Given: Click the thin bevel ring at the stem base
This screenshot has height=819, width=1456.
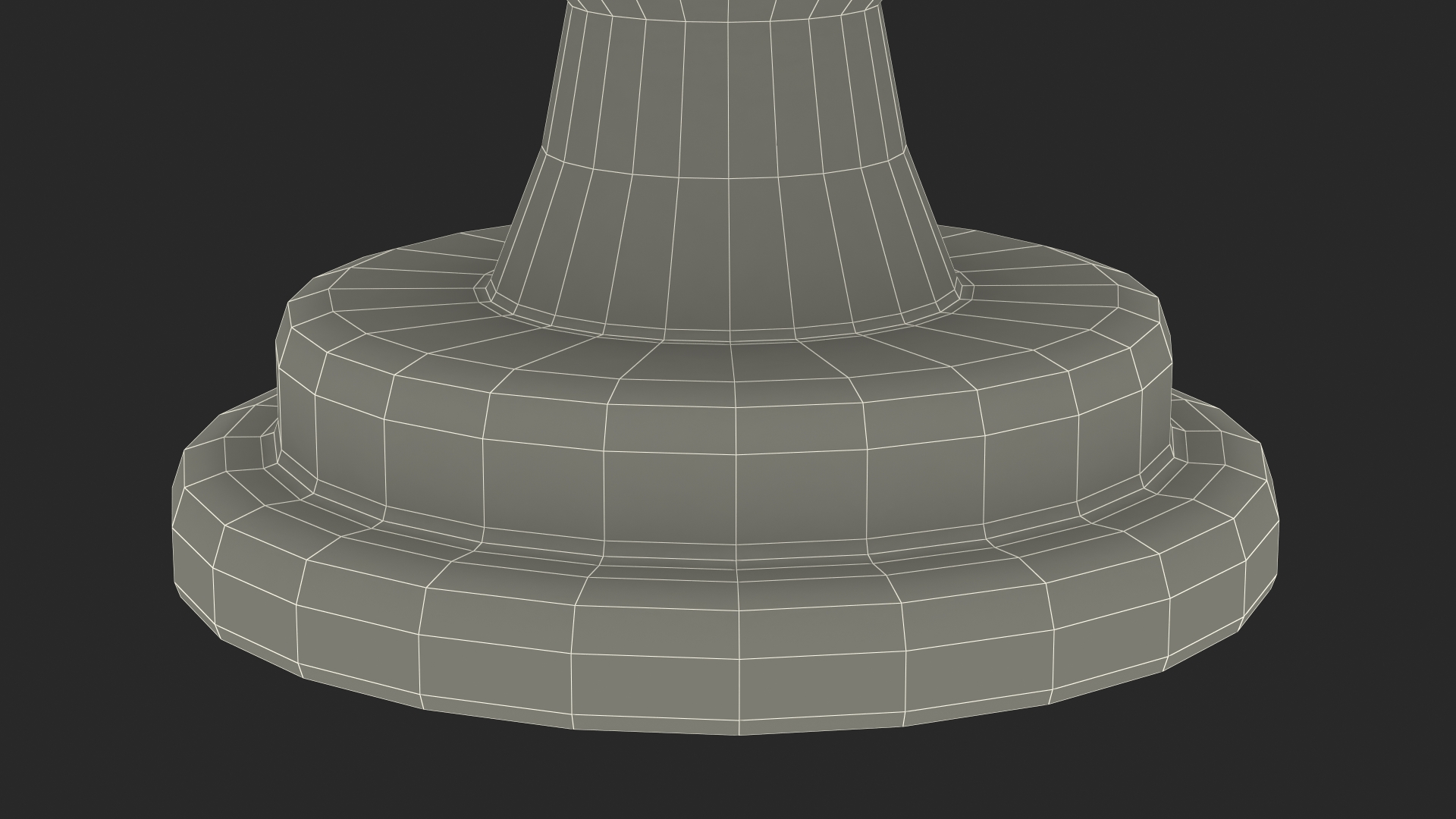Looking at the screenshot, I should coord(698,334).
